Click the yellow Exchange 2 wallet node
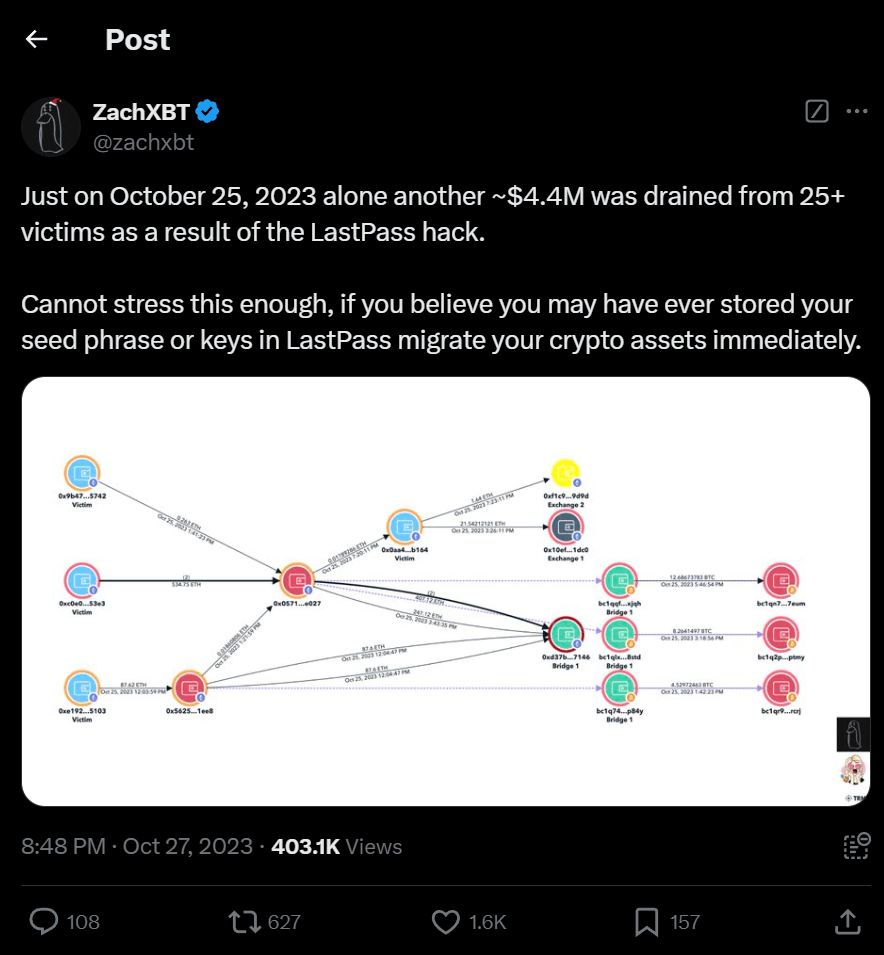Screen dimensions: 884x955 [565, 472]
